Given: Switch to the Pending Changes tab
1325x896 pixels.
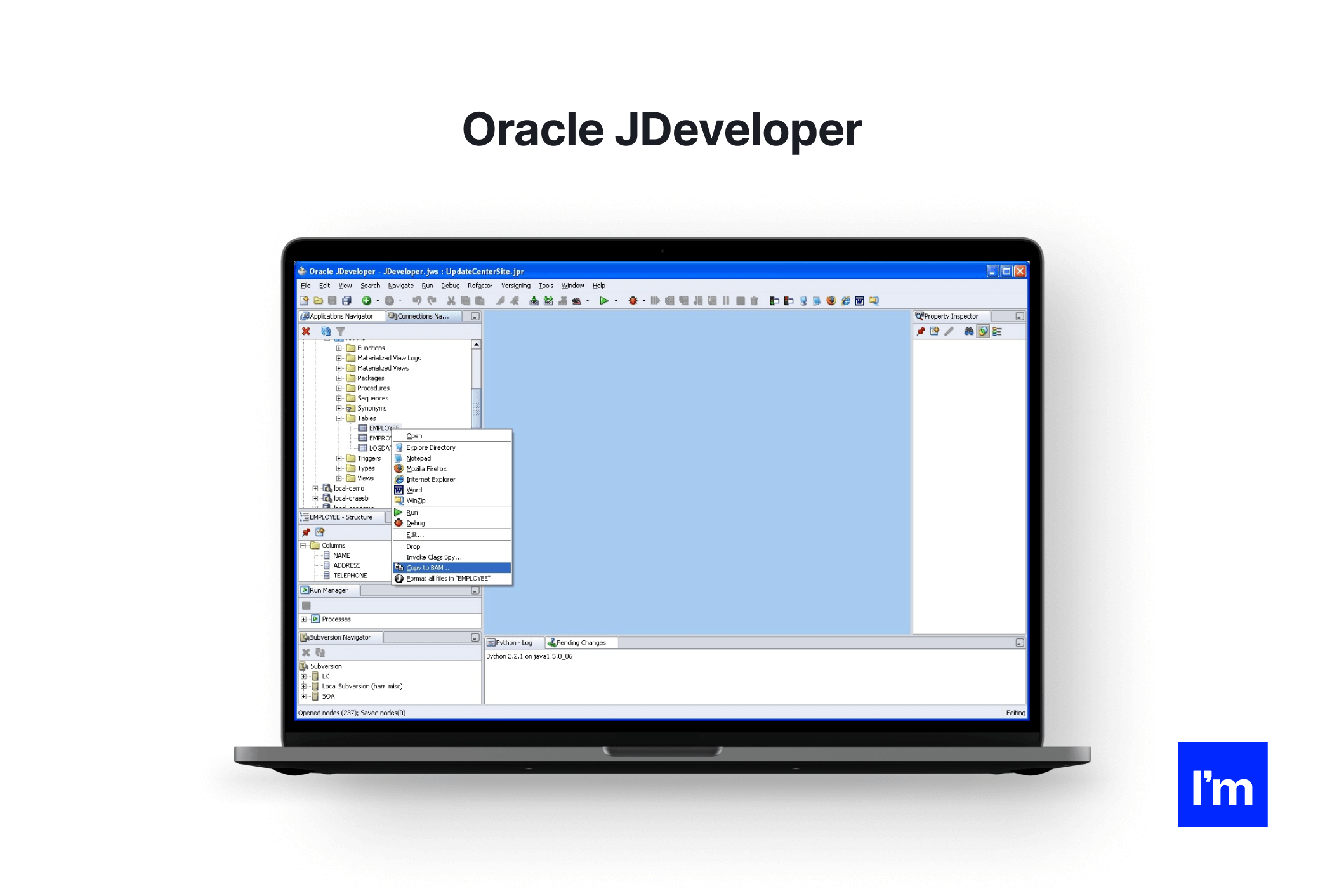Looking at the screenshot, I should point(581,643).
